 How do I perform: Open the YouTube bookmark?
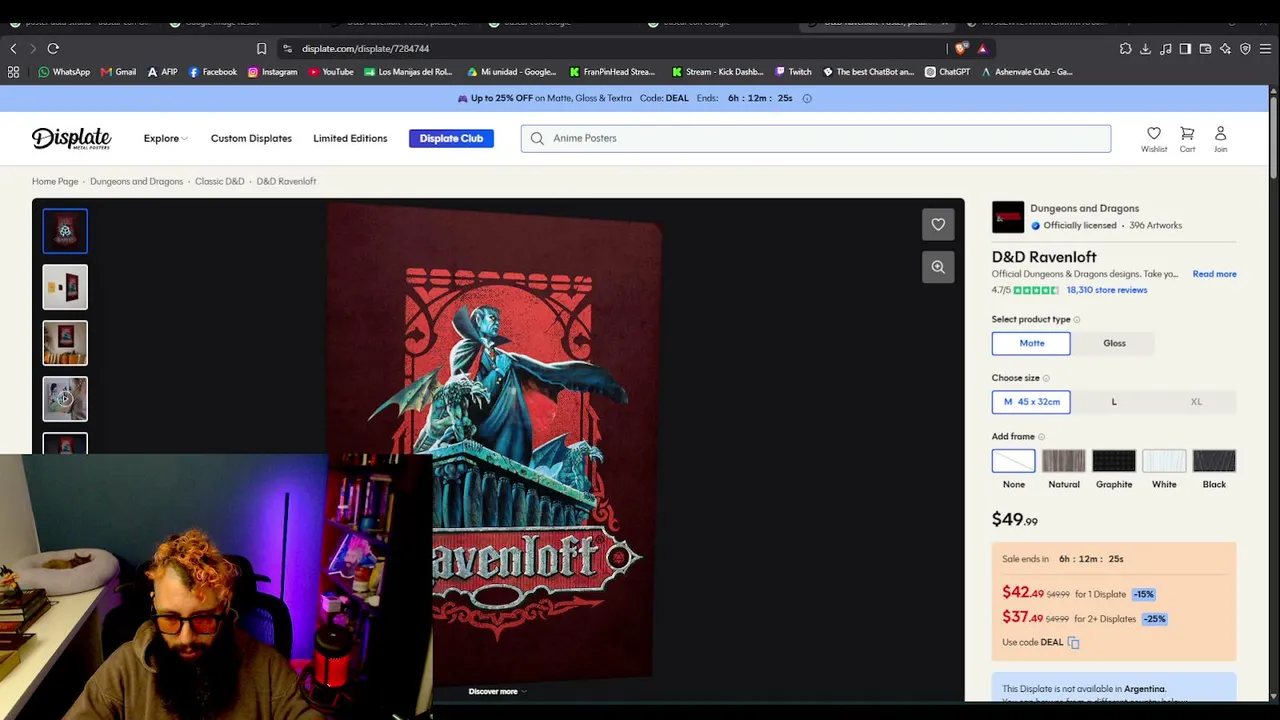(331, 72)
